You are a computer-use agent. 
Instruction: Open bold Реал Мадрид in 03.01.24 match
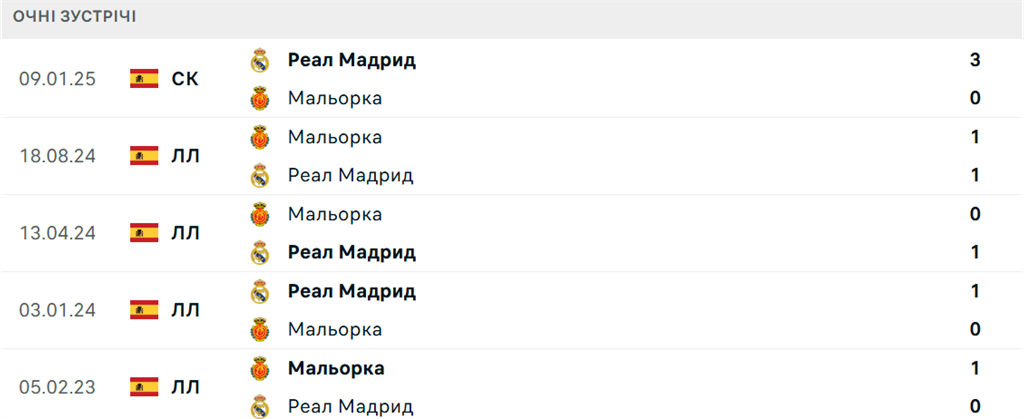pyautogui.click(x=352, y=291)
